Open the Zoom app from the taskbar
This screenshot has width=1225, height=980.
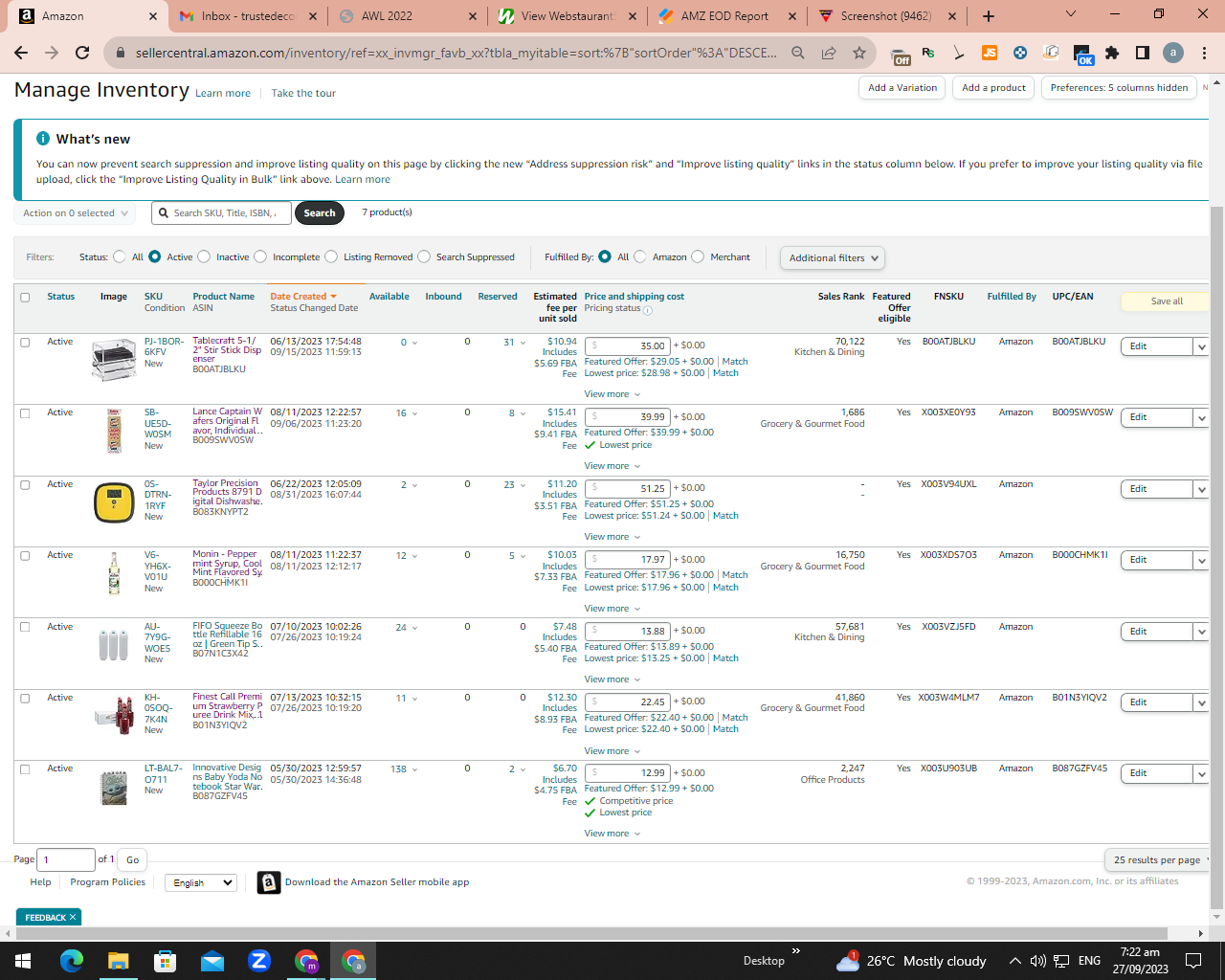(x=258, y=961)
